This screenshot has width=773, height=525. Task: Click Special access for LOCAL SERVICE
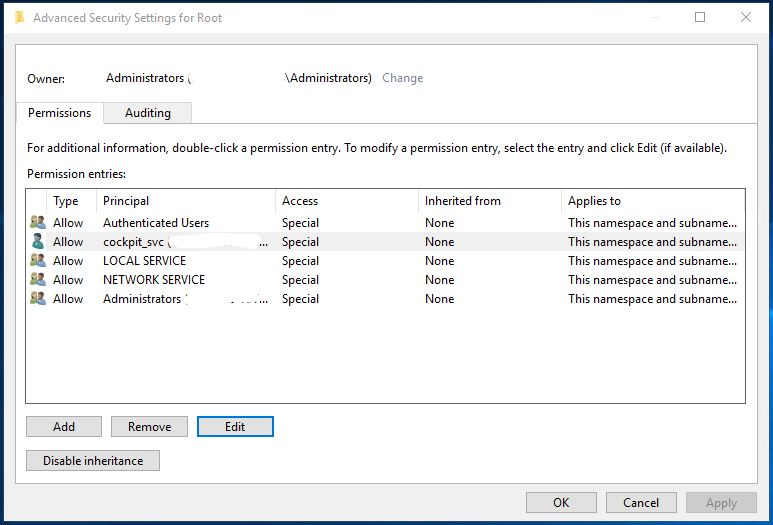pos(300,261)
